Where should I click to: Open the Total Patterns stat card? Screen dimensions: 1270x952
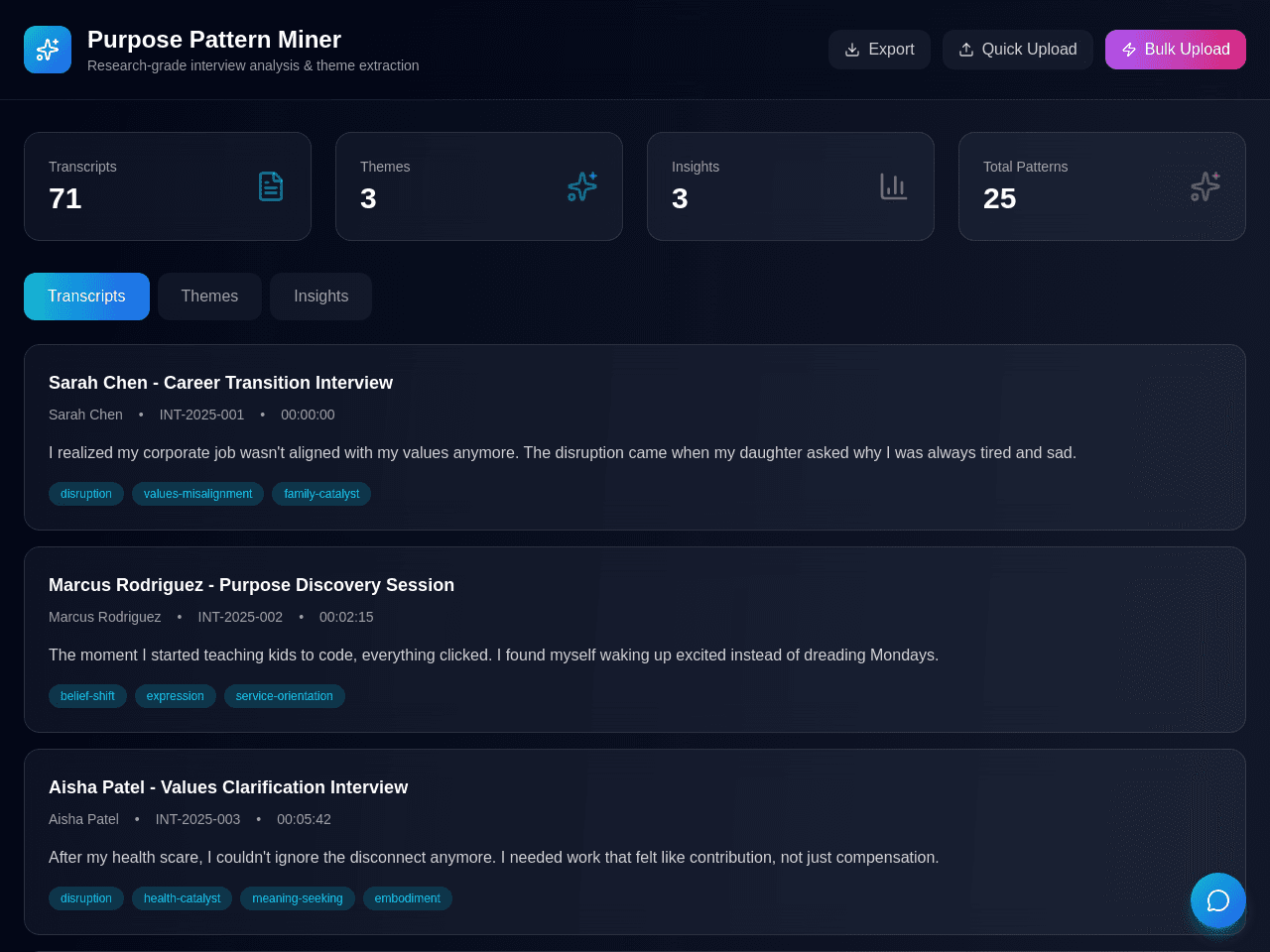1102,186
